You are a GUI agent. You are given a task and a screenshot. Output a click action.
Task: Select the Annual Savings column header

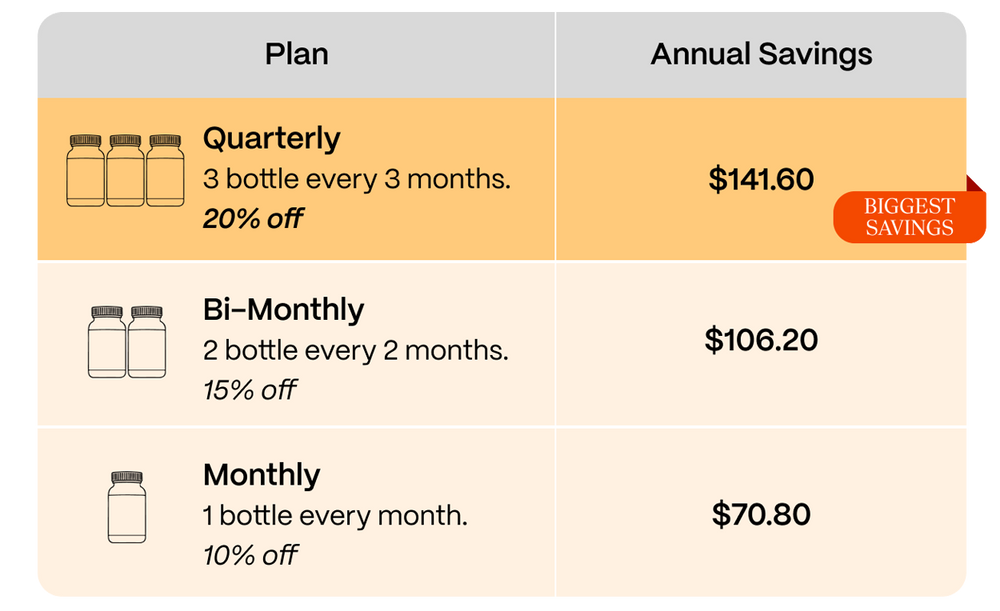761,54
